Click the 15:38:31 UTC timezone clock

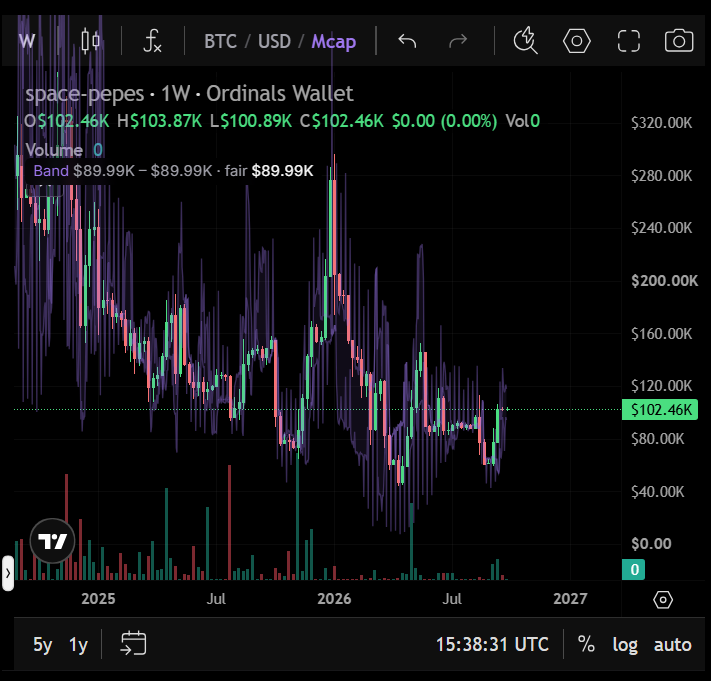coord(492,644)
